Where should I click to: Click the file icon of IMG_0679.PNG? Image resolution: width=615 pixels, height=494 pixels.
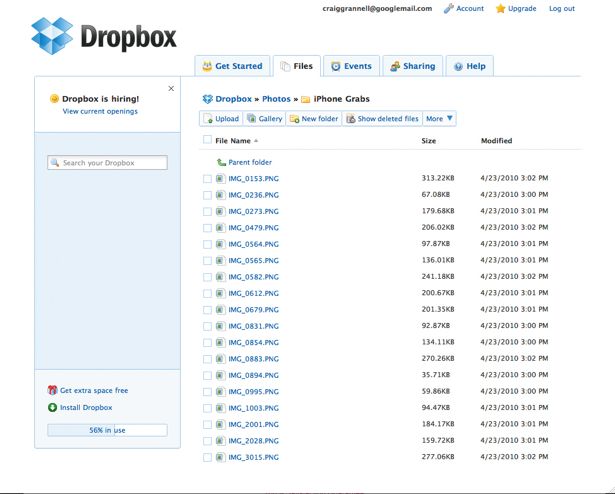tap(220, 310)
